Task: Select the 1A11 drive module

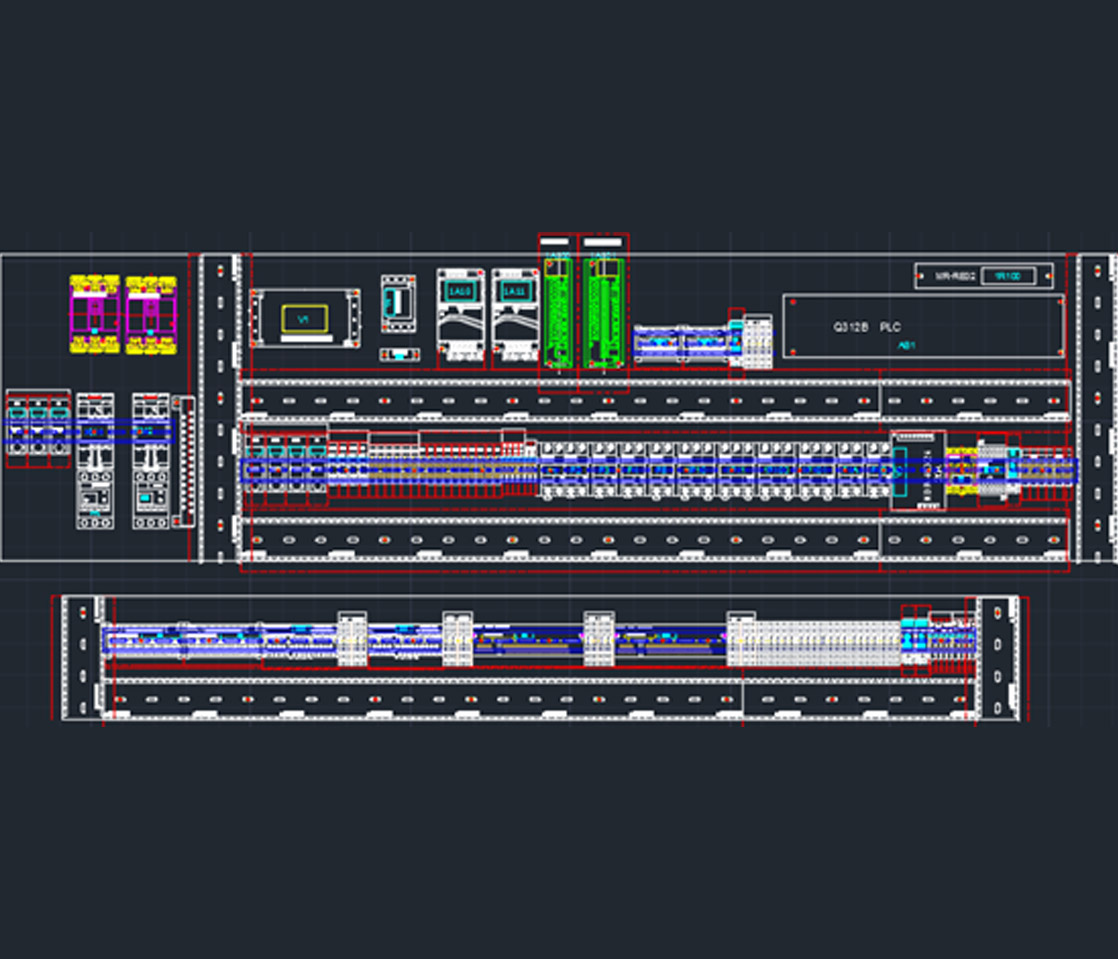Action: click(x=515, y=314)
